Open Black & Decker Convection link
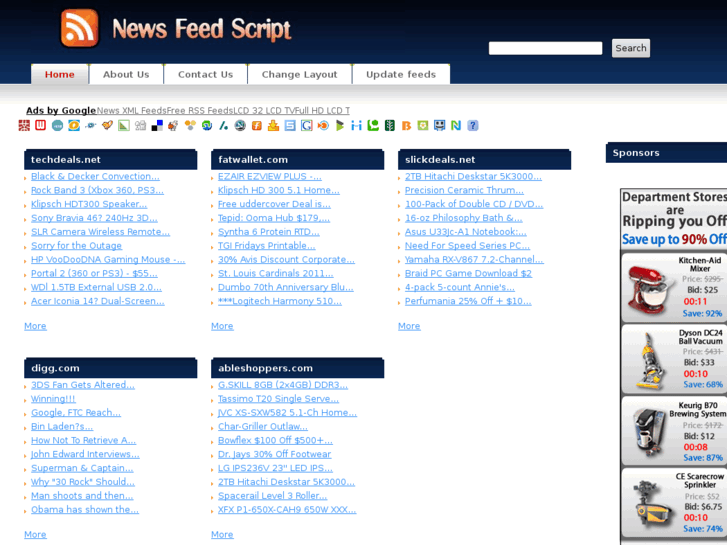The width and height of the screenshot is (727, 545). [x=95, y=176]
